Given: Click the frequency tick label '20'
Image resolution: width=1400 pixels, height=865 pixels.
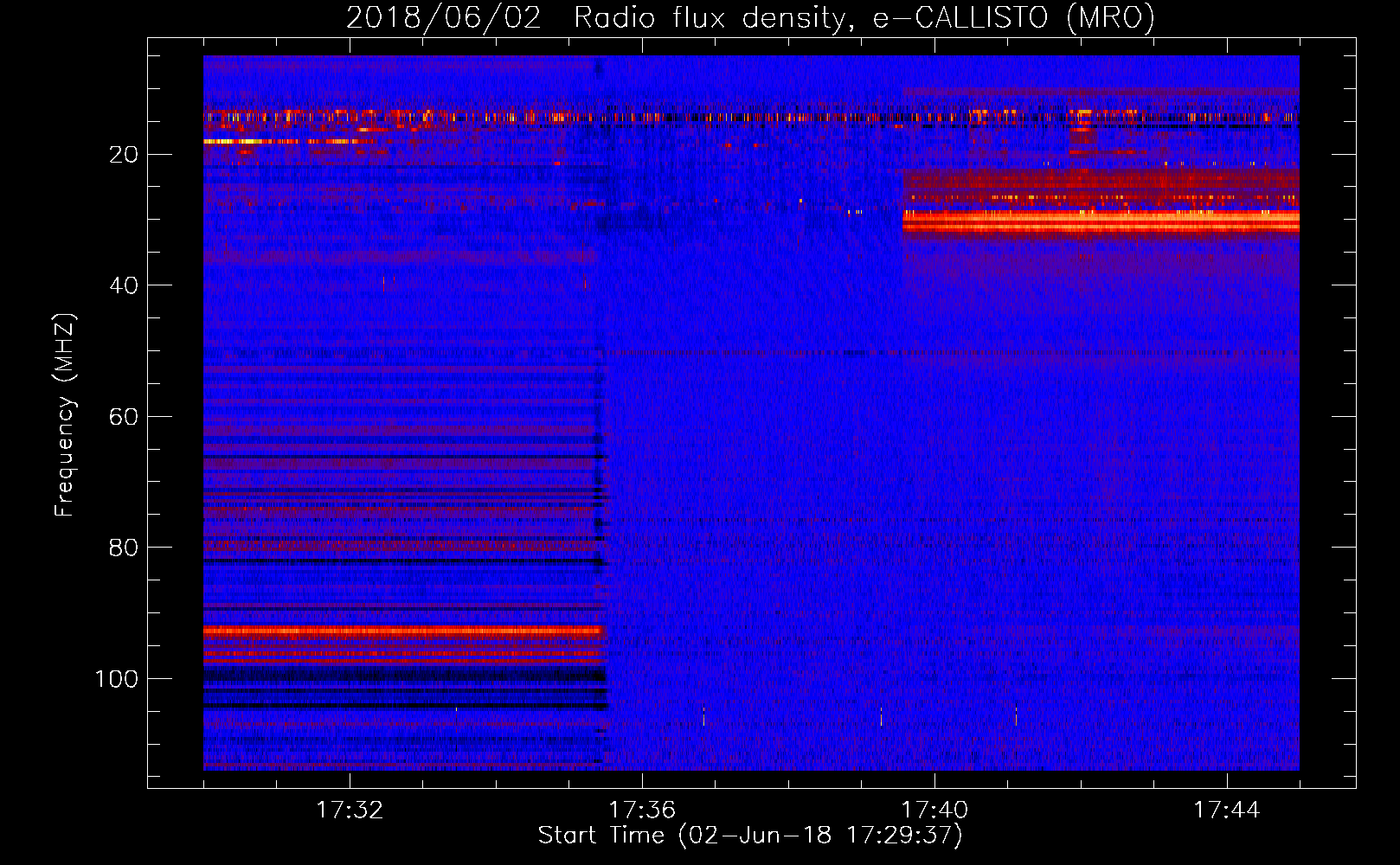Looking at the screenshot, I should tap(125, 154).
